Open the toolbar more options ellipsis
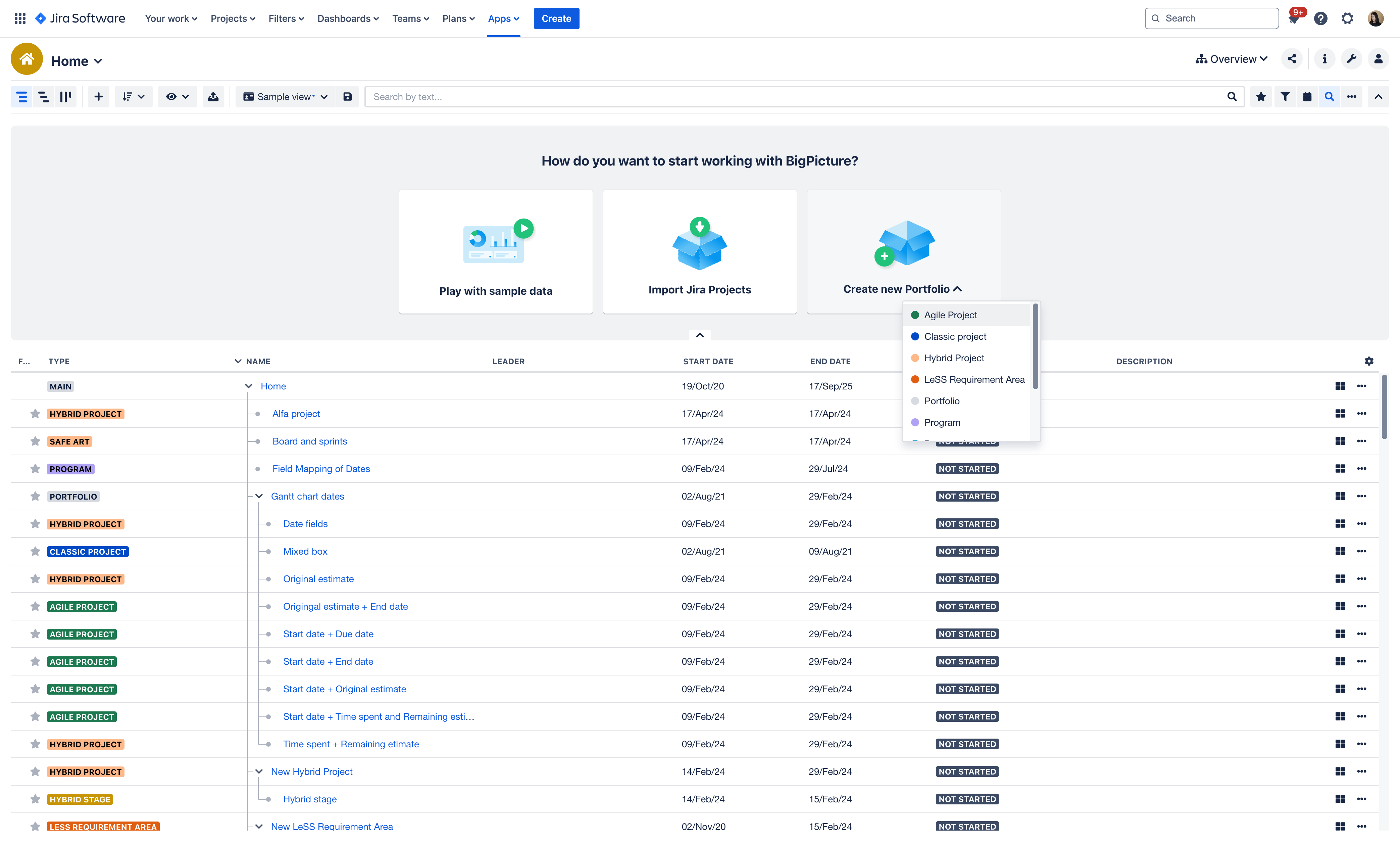This screenshot has height=842, width=1400. tap(1351, 96)
